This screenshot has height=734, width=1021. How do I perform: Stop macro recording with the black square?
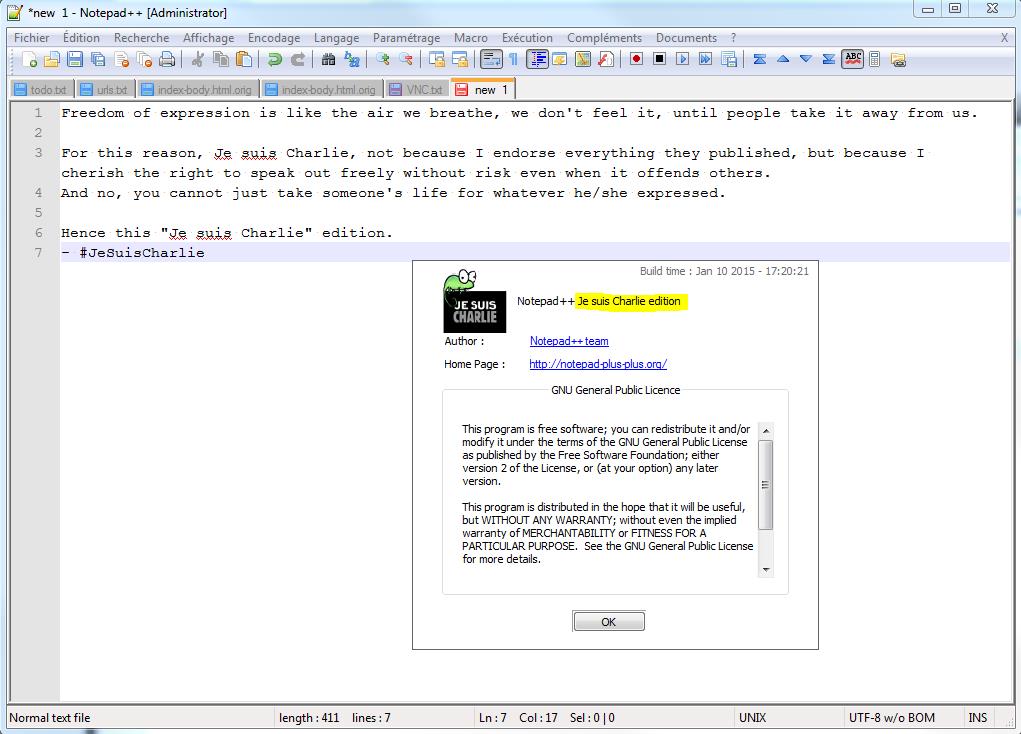pos(660,60)
